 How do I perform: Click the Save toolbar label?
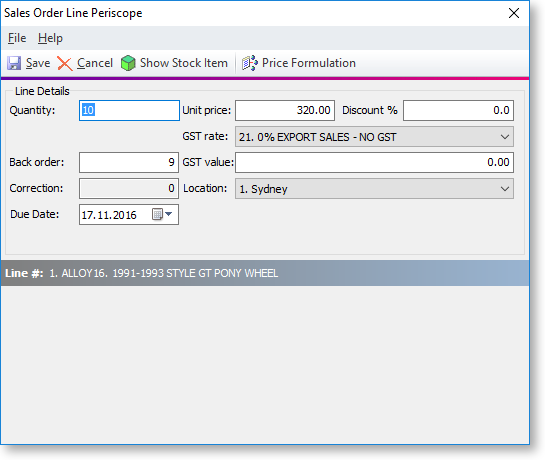(38, 63)
